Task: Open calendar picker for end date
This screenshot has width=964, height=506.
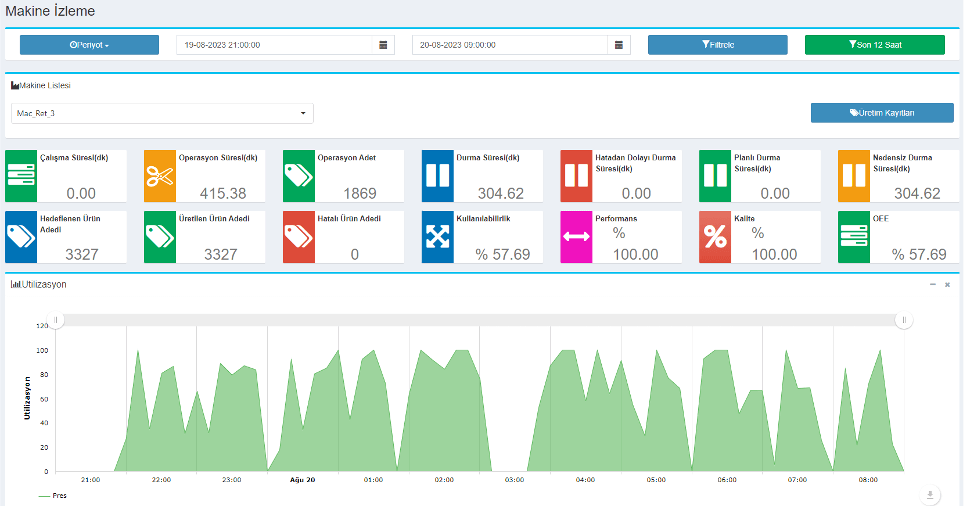Action: coord(619,45)
